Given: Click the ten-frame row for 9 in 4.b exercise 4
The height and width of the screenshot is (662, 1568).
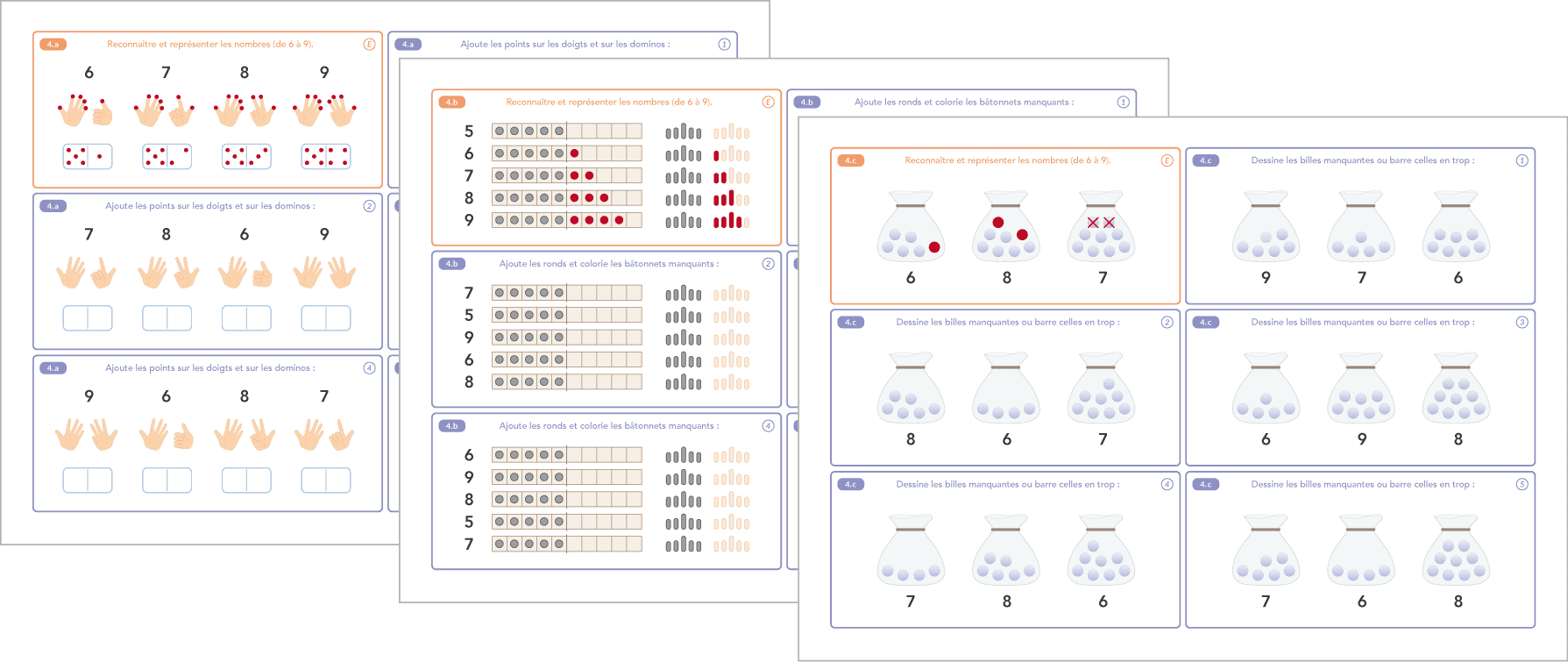Looking at the screenshot, I should click(x=567, y=477).
